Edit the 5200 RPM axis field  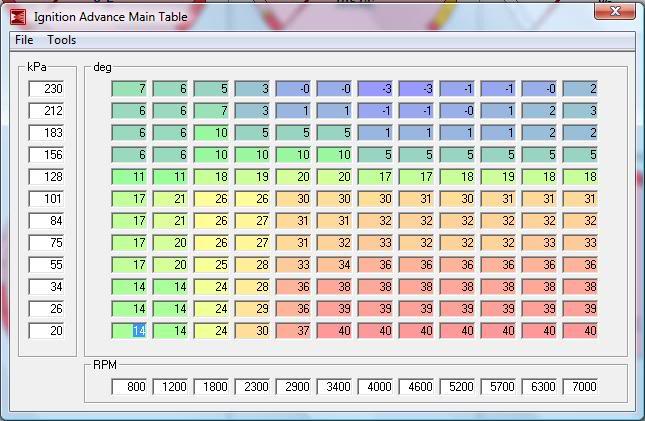pos(457,386)
